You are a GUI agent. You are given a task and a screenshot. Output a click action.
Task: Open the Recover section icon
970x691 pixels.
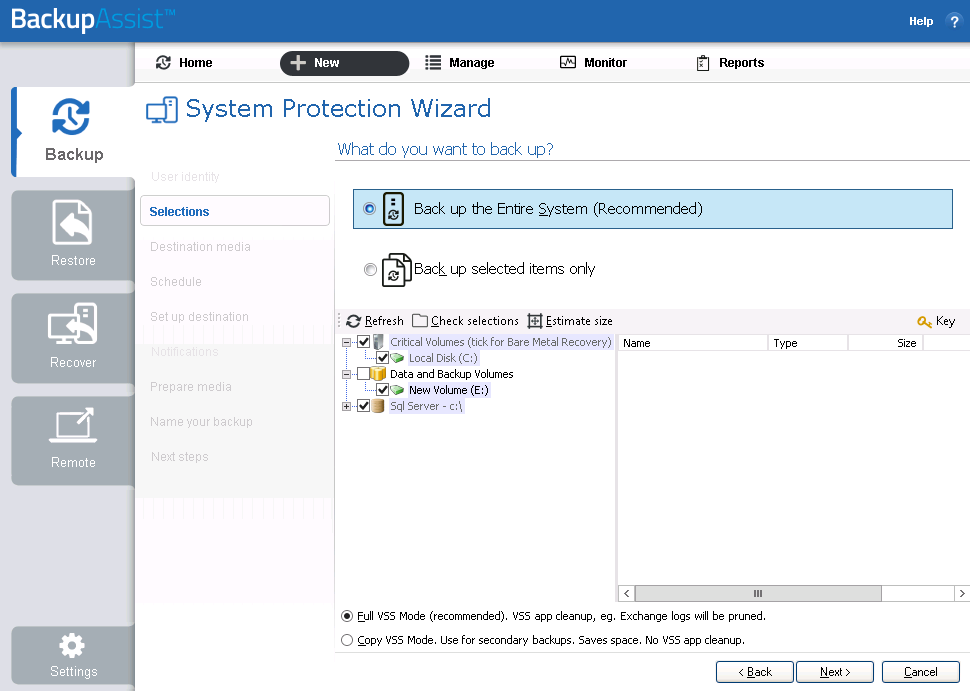point(72,323)
